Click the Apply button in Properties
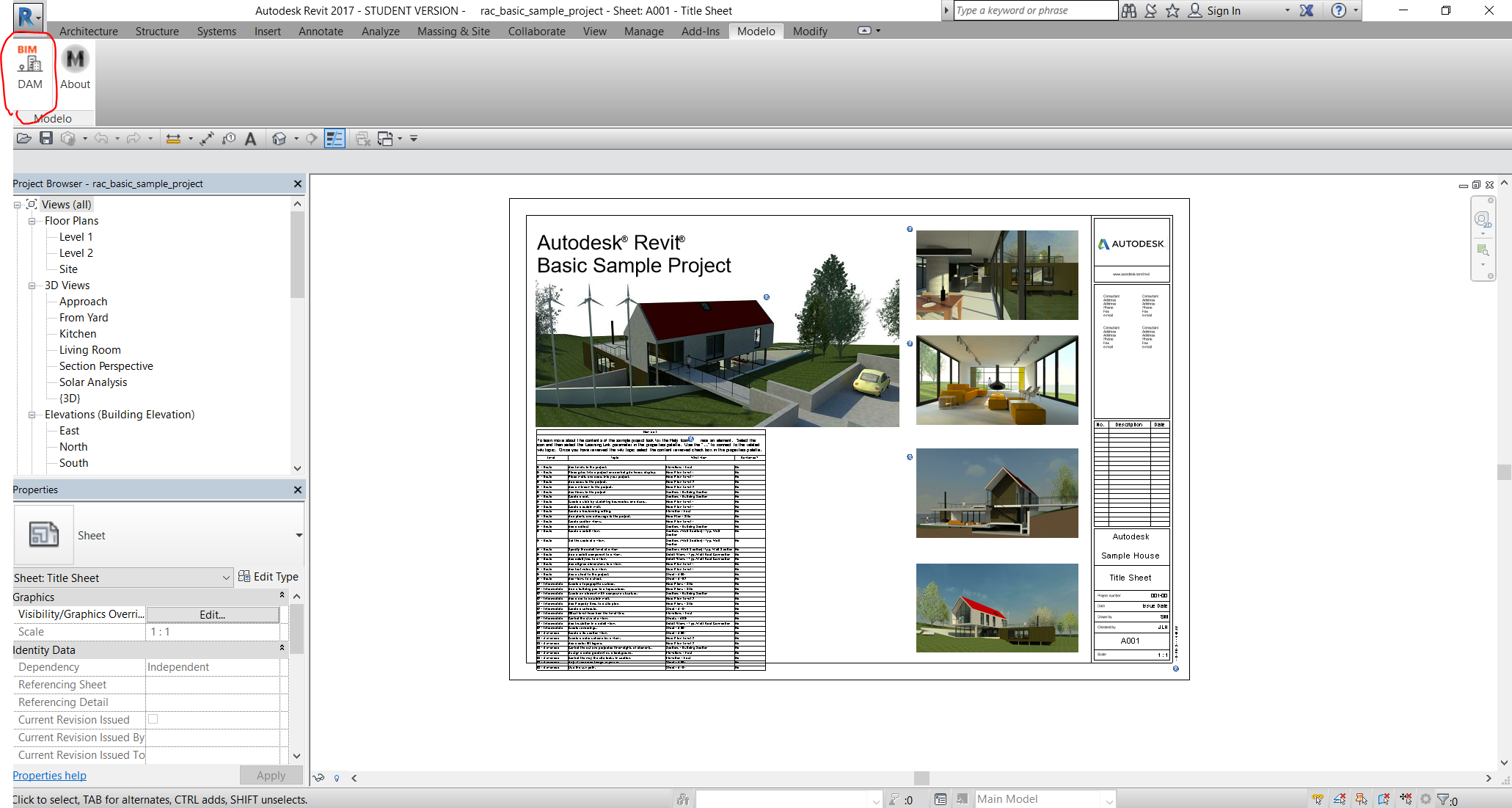Image resolution: width=1512 pixels, height=808 pixels. 271,775
